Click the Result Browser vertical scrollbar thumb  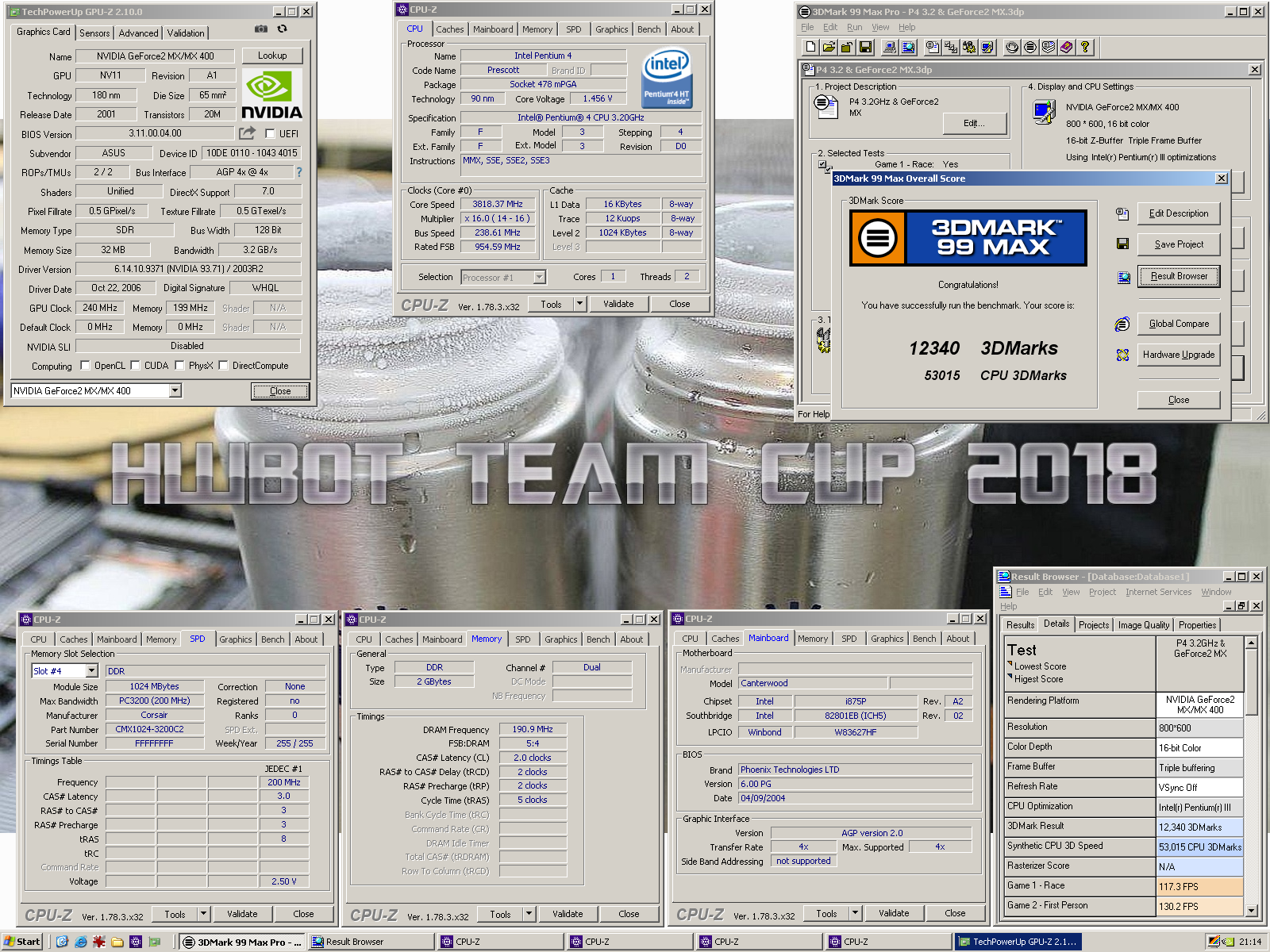(x=1251, y=681)
